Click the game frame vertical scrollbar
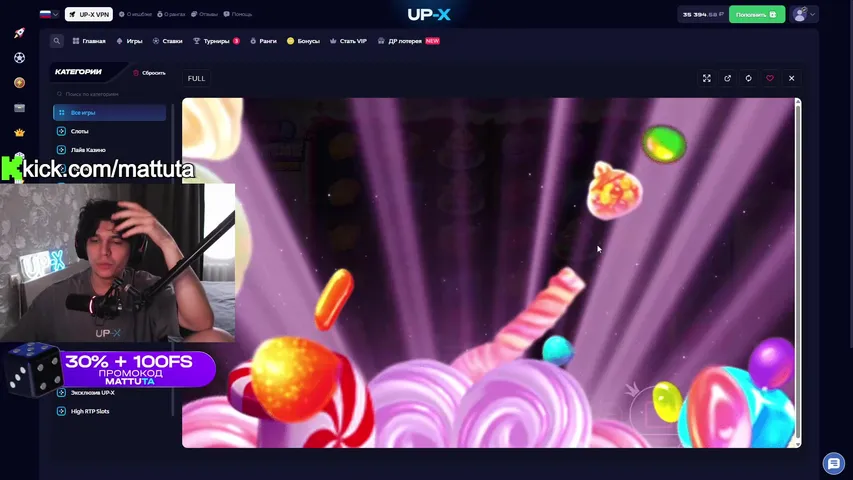Image resolution: width=853 pixels, height=480 pixels. coord(798,272)
